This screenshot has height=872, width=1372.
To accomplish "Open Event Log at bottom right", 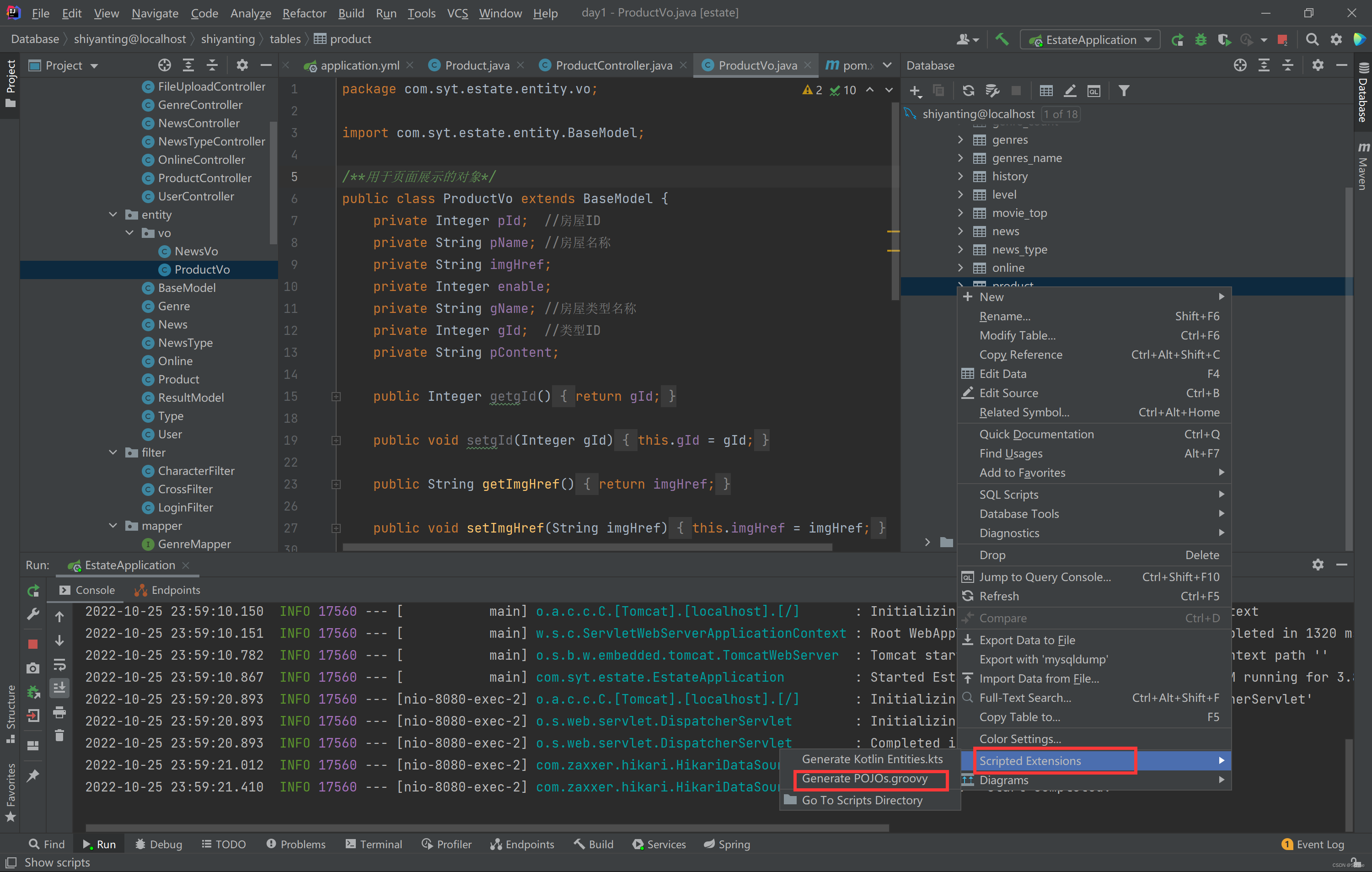I will 1313,844.
